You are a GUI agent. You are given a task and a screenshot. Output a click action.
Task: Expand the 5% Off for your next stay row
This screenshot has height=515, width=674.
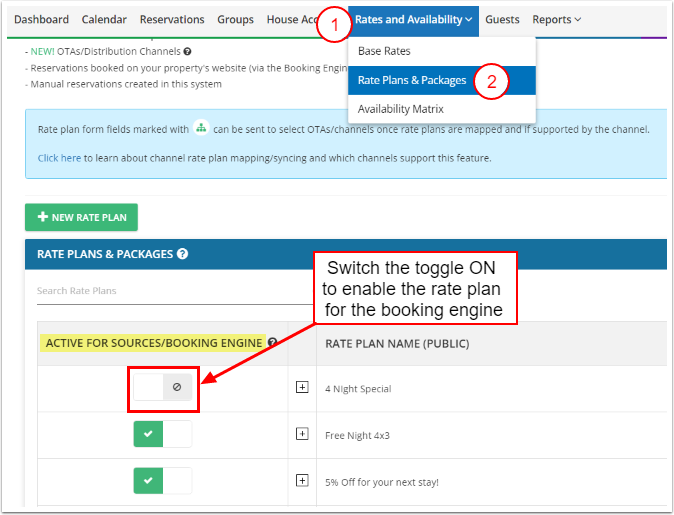pyautogui.click(x=302, y=480)
